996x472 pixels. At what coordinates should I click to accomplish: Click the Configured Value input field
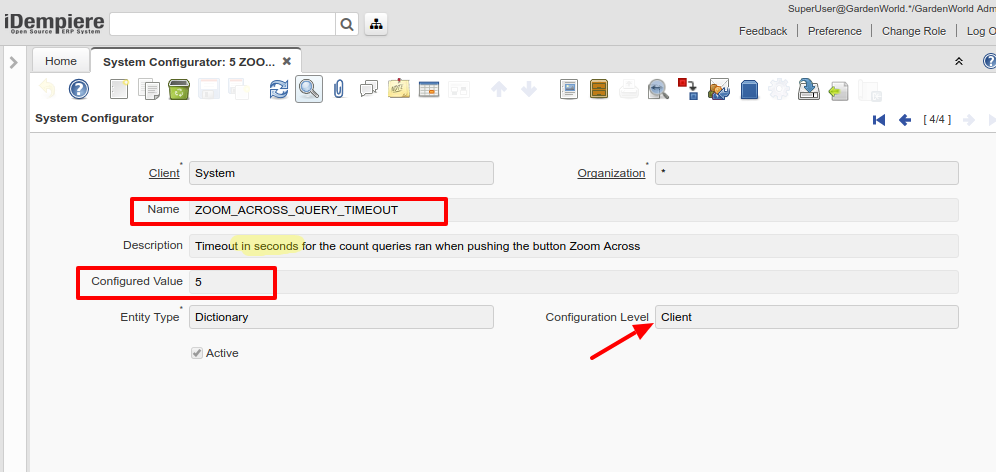coord(573,283)
